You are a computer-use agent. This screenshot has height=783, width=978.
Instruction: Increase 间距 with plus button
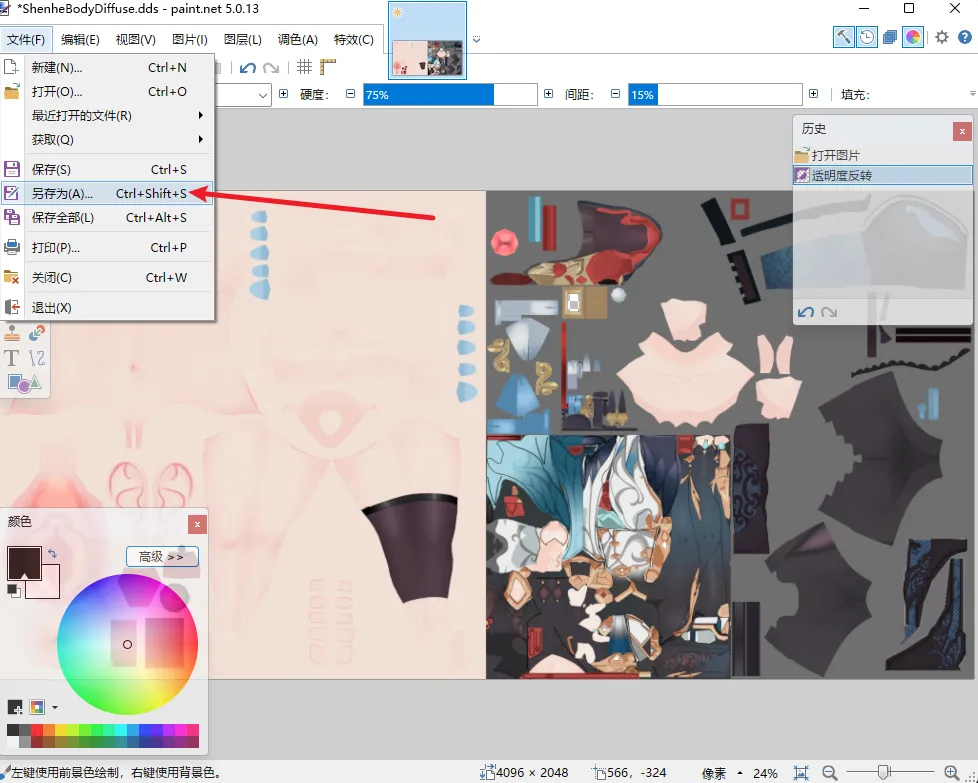[813, 94]
